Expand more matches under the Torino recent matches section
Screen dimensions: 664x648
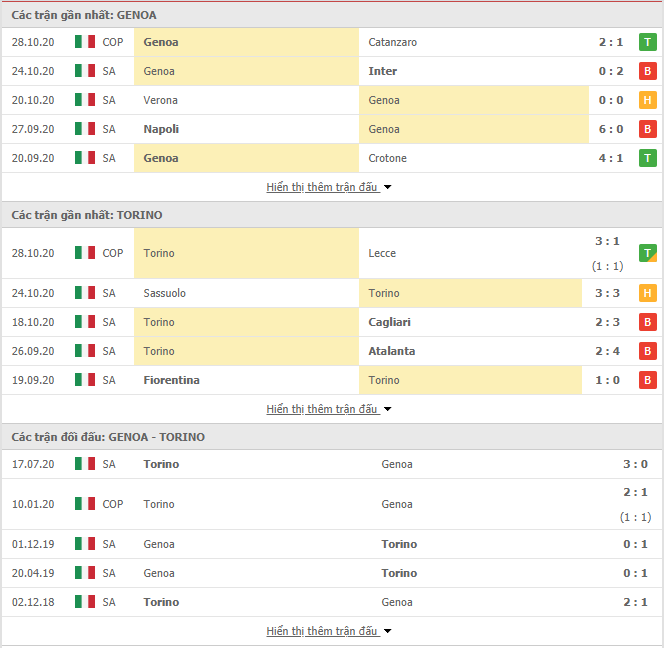329,409
